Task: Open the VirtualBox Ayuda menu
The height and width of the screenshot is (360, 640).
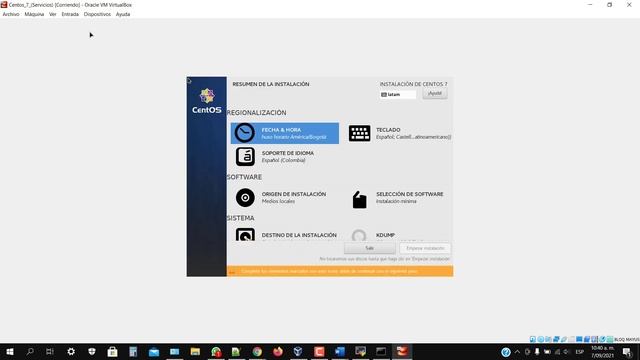Action: coord(123,14)
